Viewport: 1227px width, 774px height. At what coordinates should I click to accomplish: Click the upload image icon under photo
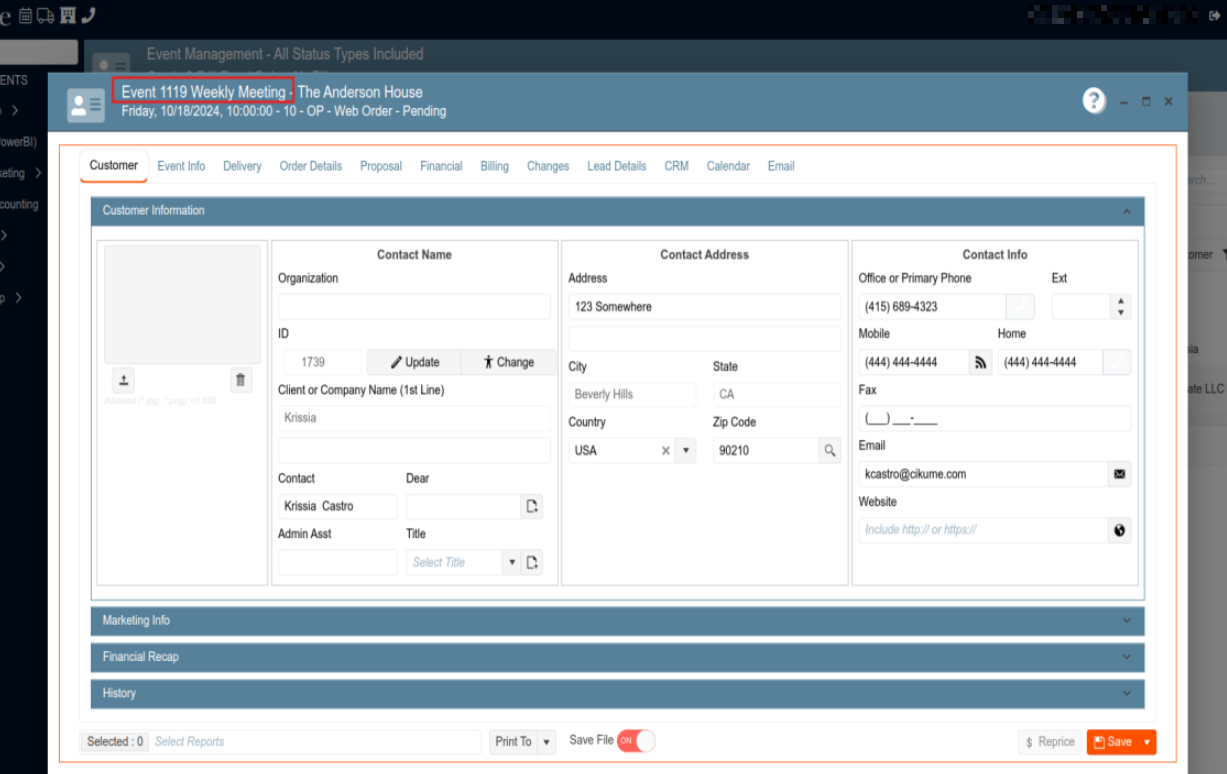tap(124, 380)
